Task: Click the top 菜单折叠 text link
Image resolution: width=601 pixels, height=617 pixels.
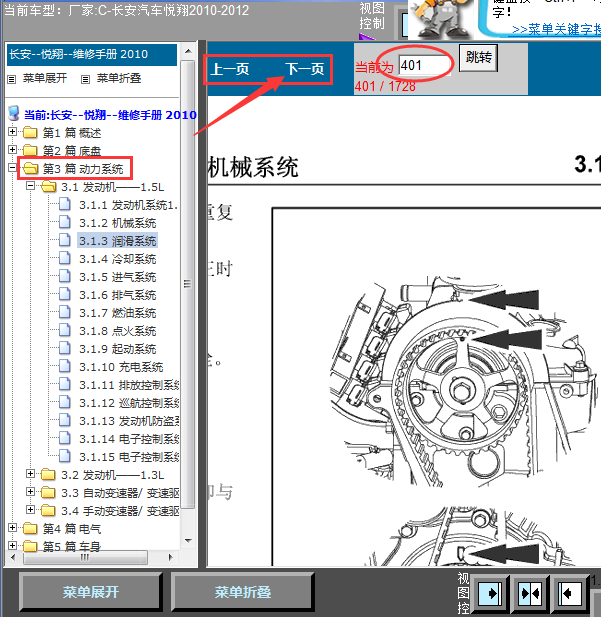Action: (x=119, y=78)
